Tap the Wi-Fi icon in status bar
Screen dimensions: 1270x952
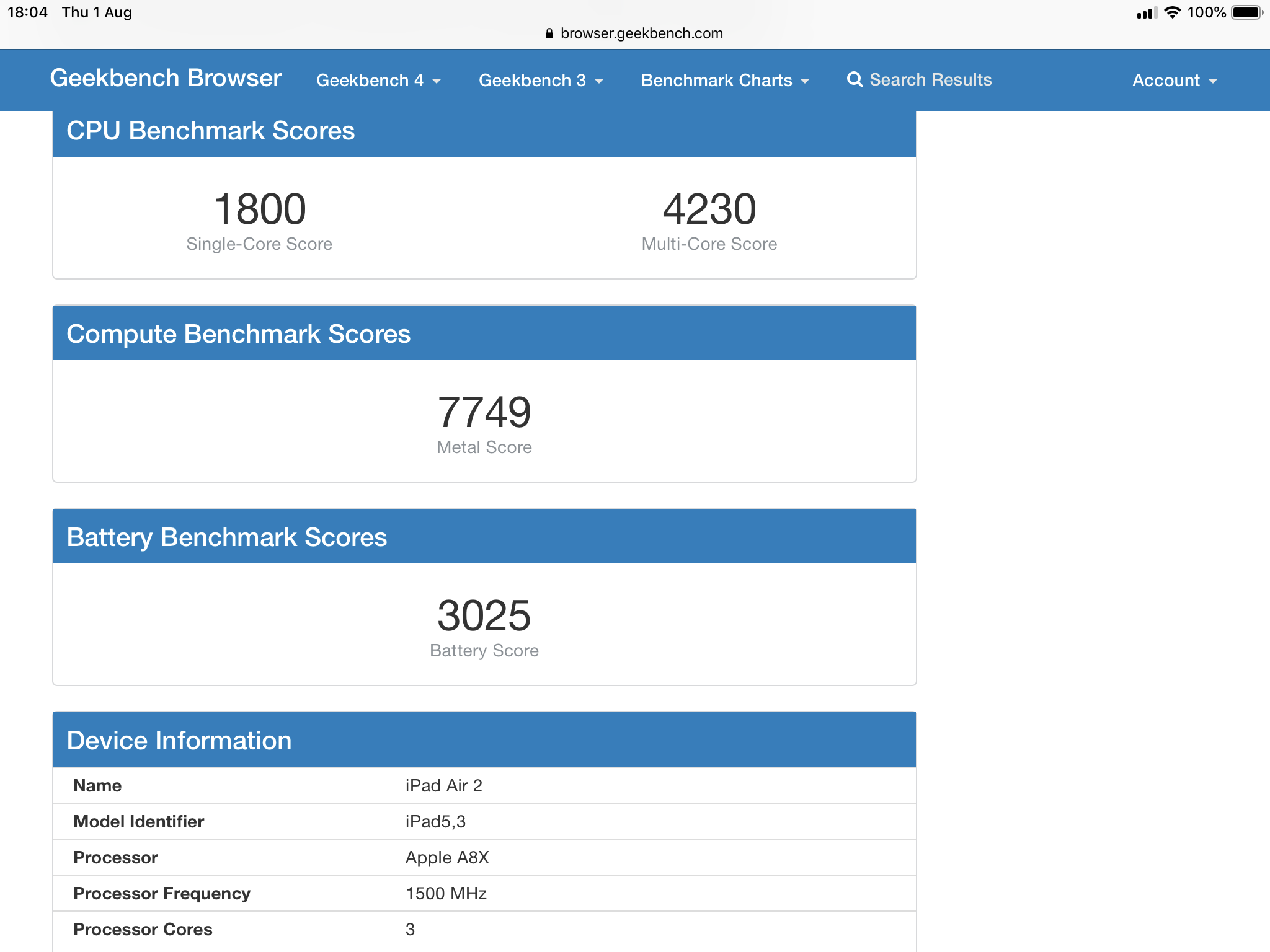coord(1172,12)
